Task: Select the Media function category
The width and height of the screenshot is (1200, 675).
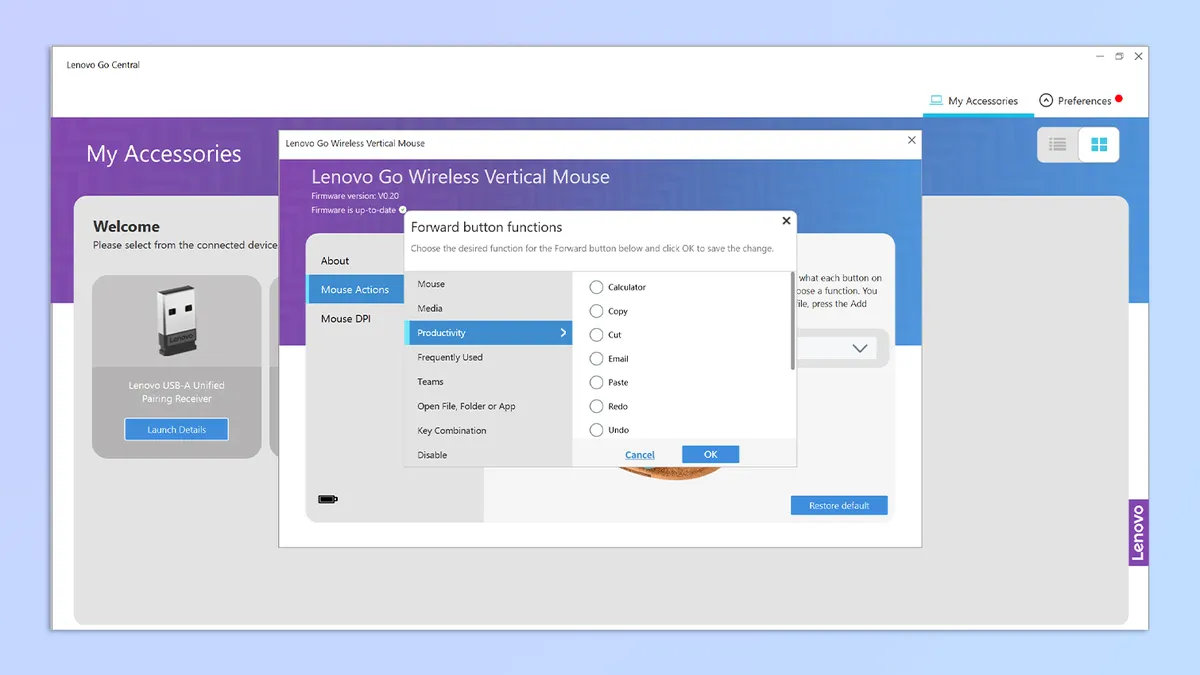Action: (x=430, y=309)
